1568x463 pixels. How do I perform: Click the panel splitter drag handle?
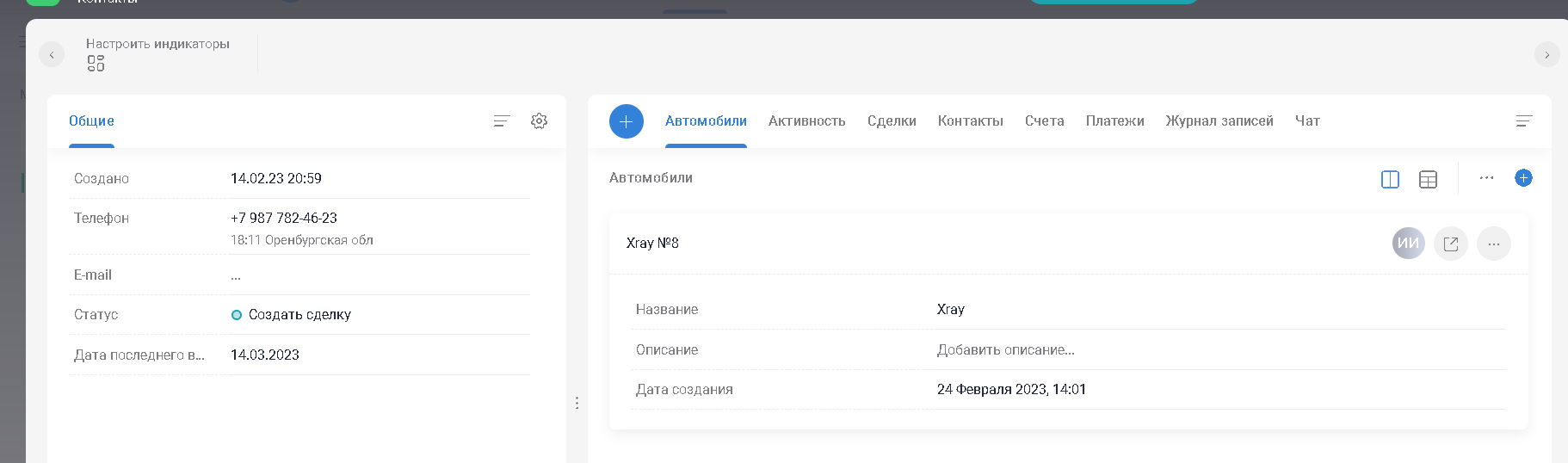577,403
